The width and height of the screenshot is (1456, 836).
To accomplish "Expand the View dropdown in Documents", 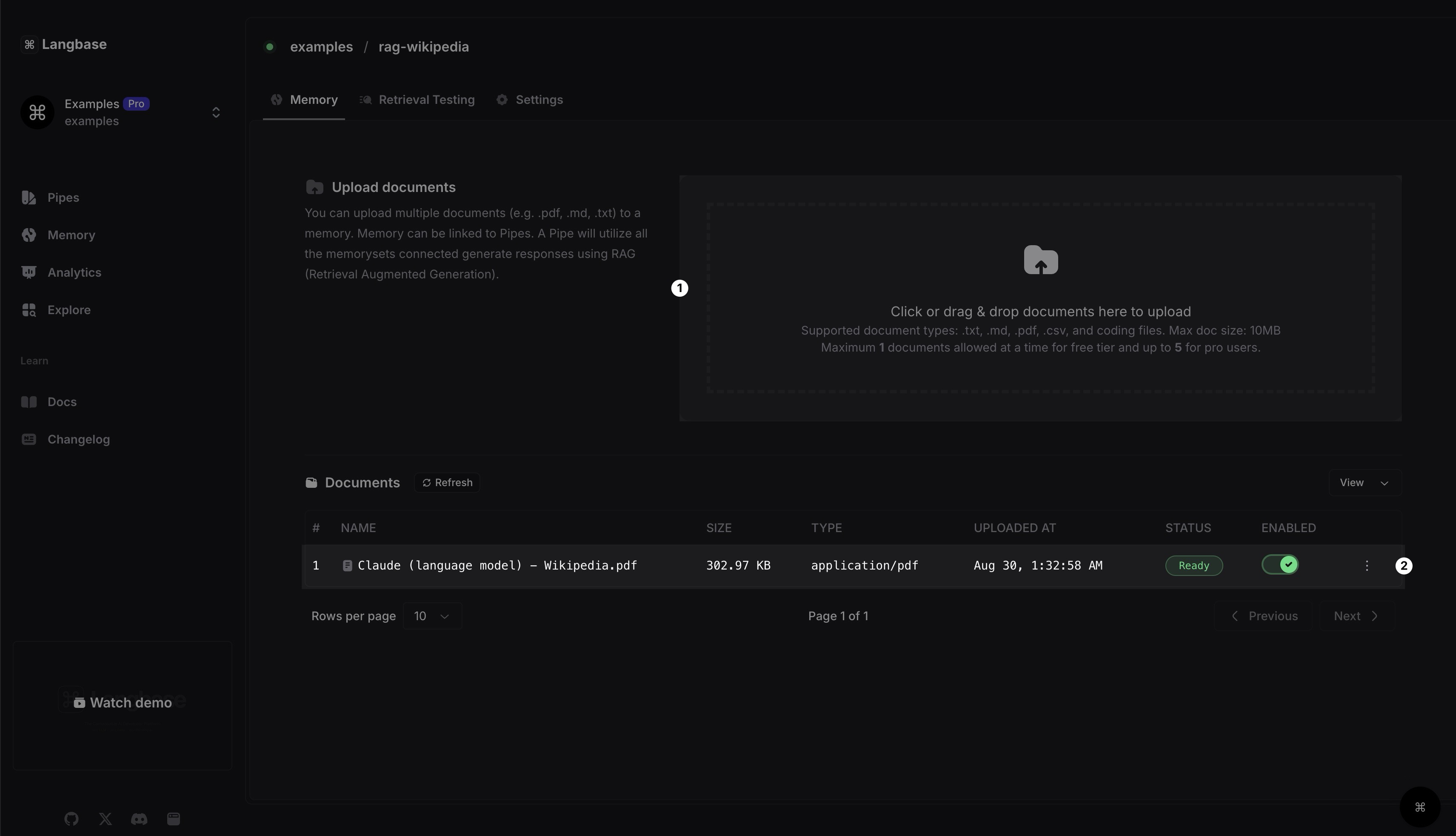I will 1363,482.
